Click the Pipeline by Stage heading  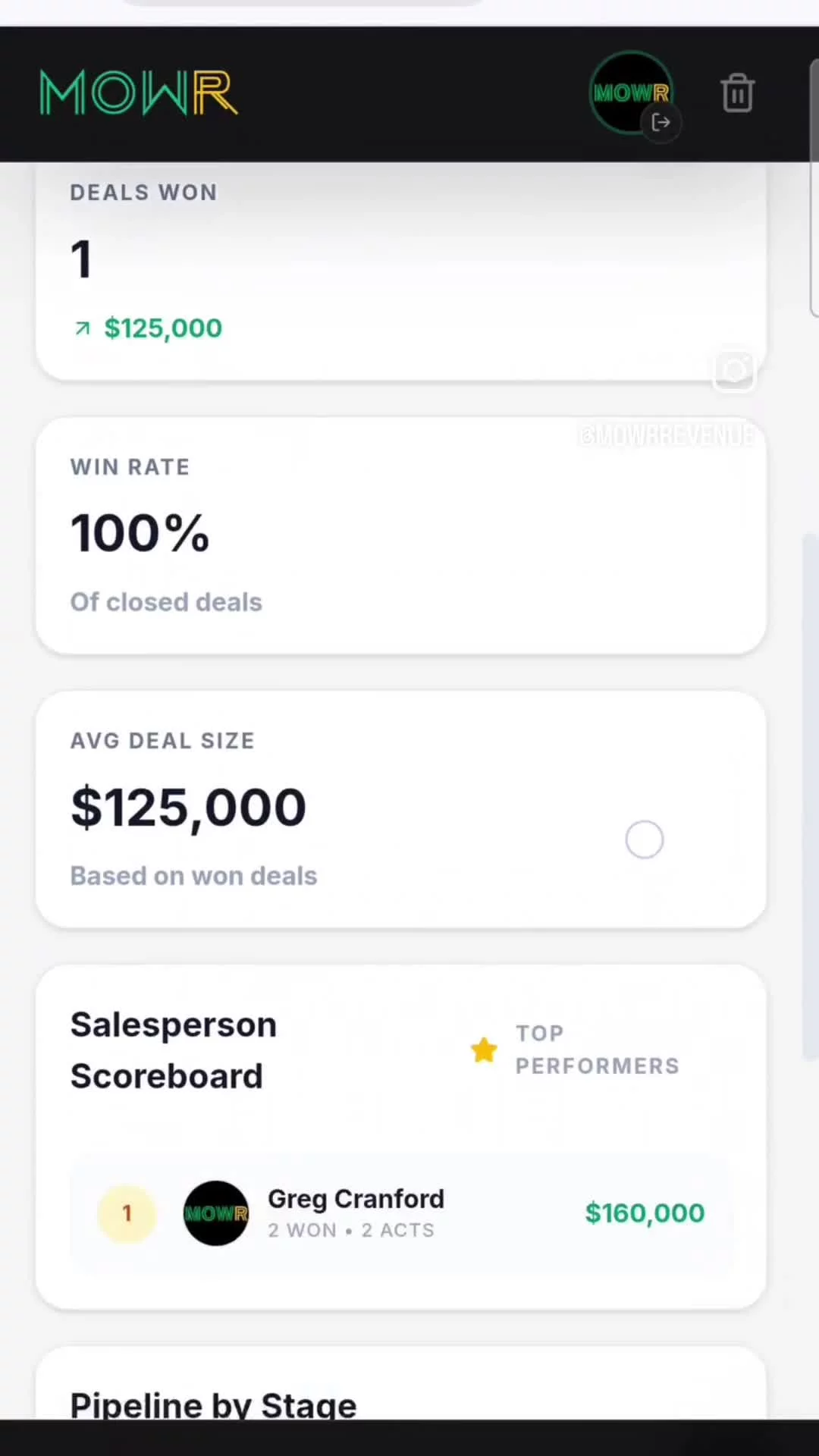click(x=213, y=1404)
